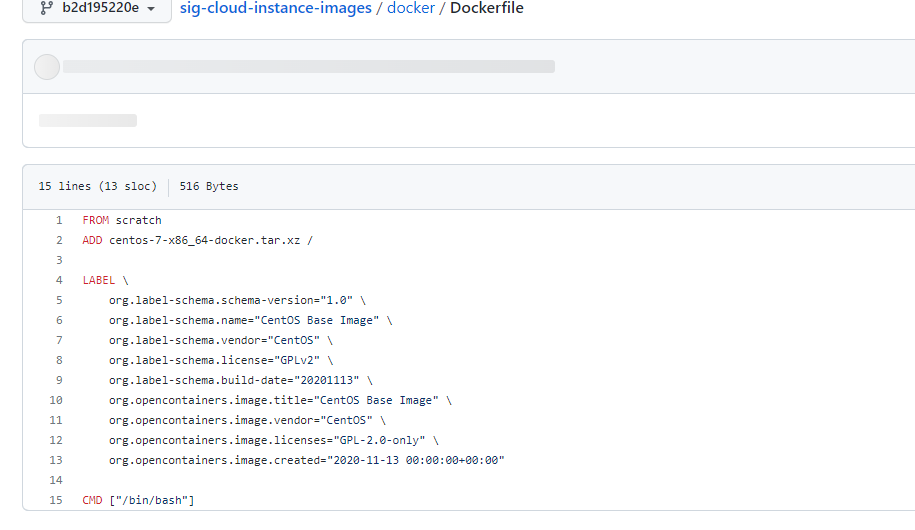The image size is (915, 530).
Task: Click the CMD keyword on last line
Action: pyautogui.click(x=93, y=500)
